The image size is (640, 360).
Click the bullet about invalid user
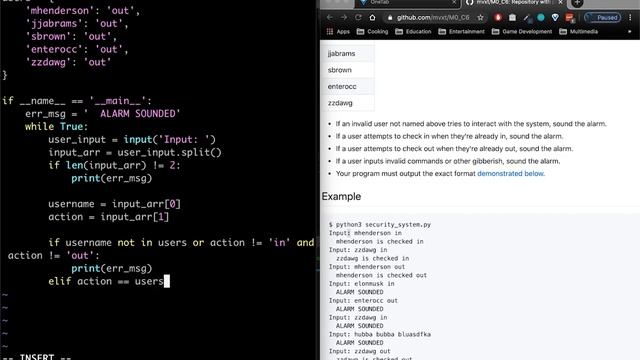(x=471, y=124)
